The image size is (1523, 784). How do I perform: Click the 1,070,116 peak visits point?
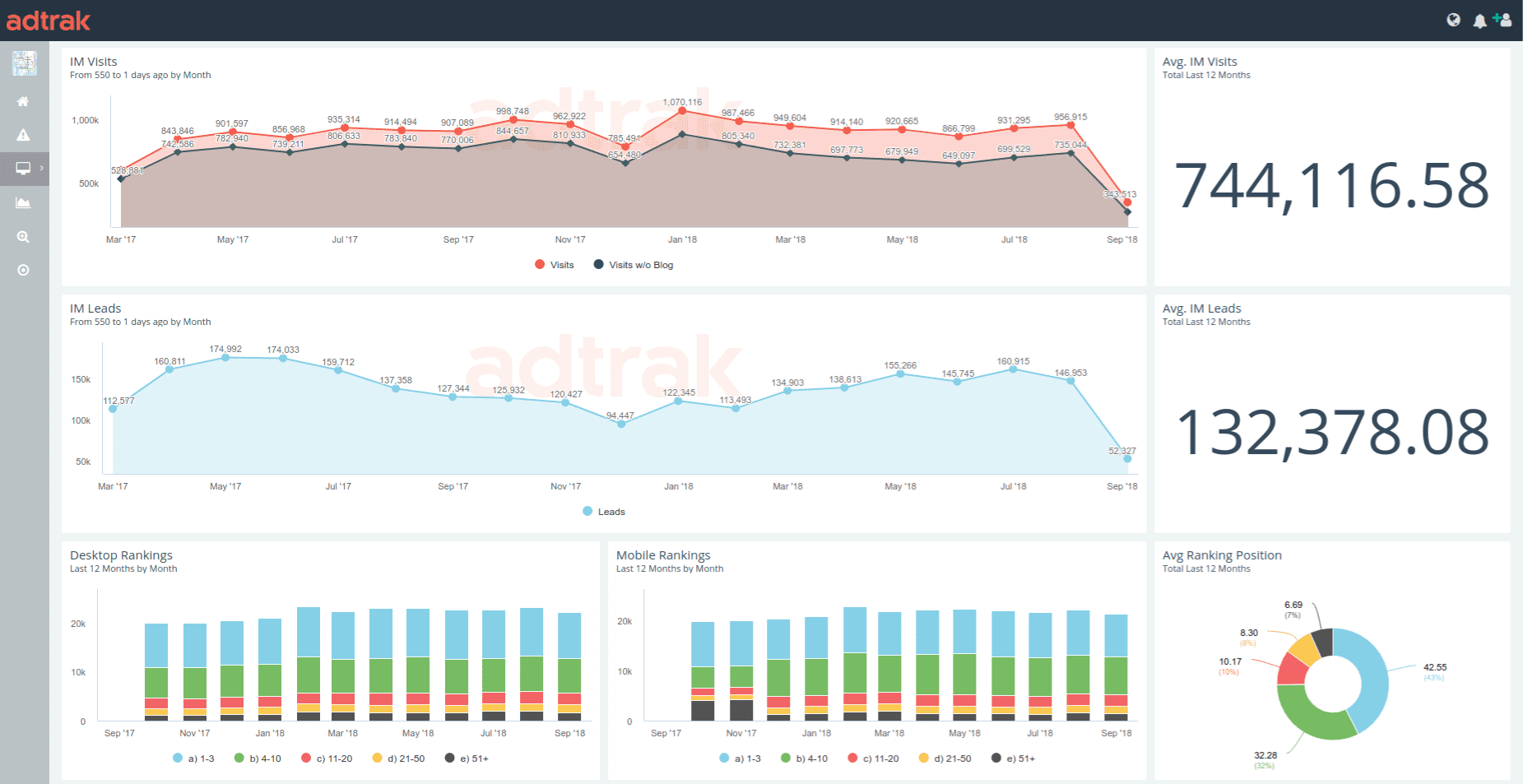click(682, 111)
